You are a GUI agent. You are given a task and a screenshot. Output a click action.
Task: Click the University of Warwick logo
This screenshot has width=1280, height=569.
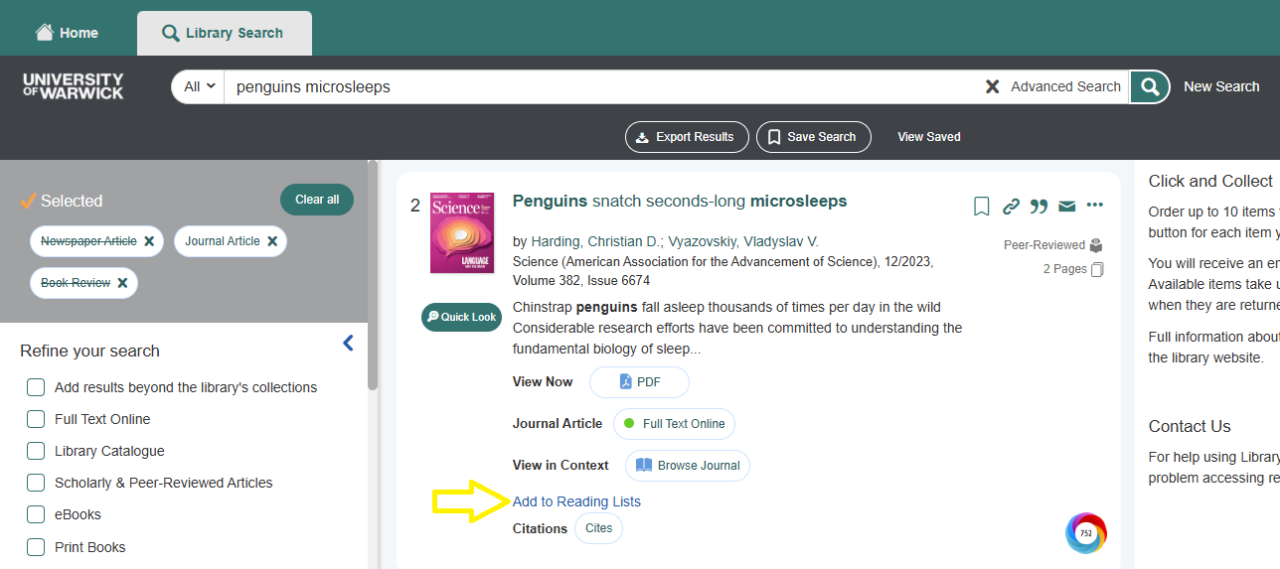click(x=73, y=86)
